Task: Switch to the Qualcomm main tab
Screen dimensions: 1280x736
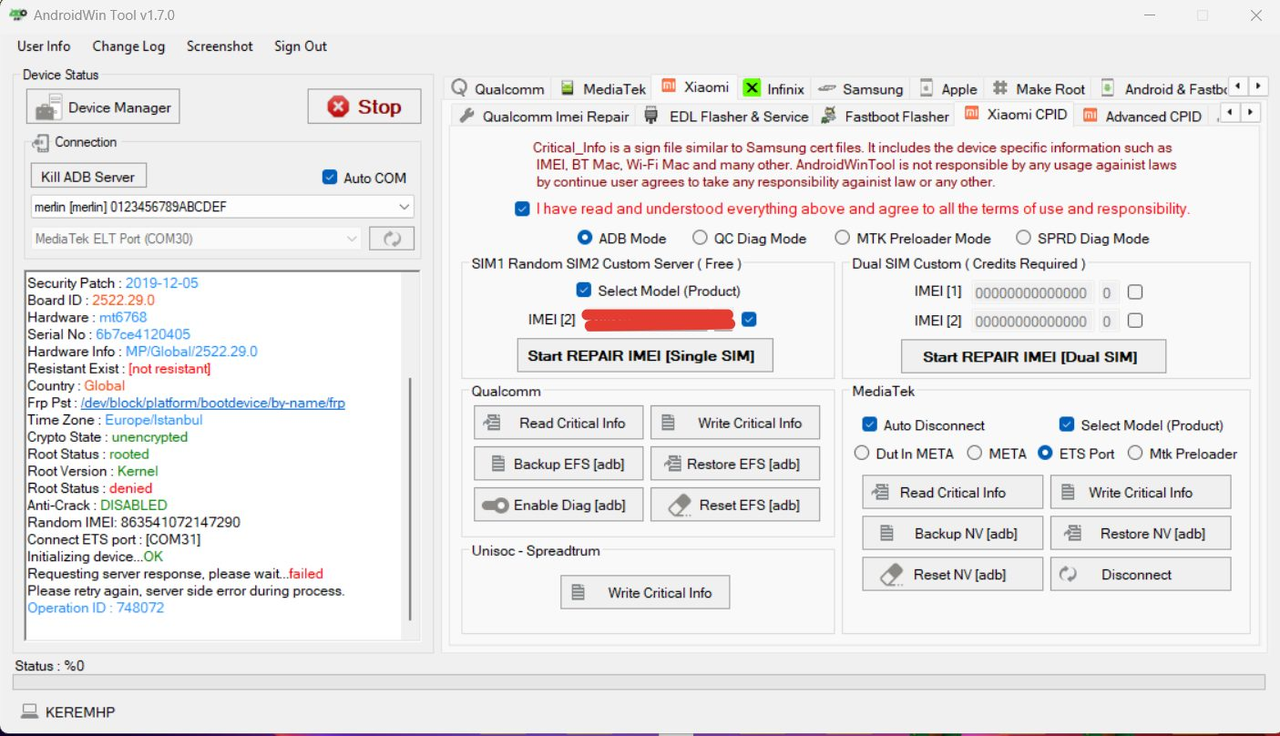Action: point(498,88)
